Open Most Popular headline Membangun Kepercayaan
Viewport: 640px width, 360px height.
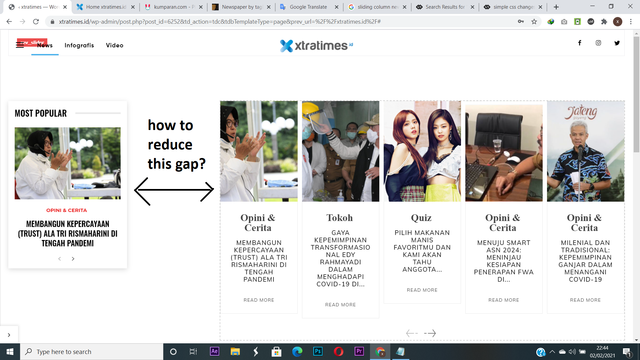click(68, 233)
